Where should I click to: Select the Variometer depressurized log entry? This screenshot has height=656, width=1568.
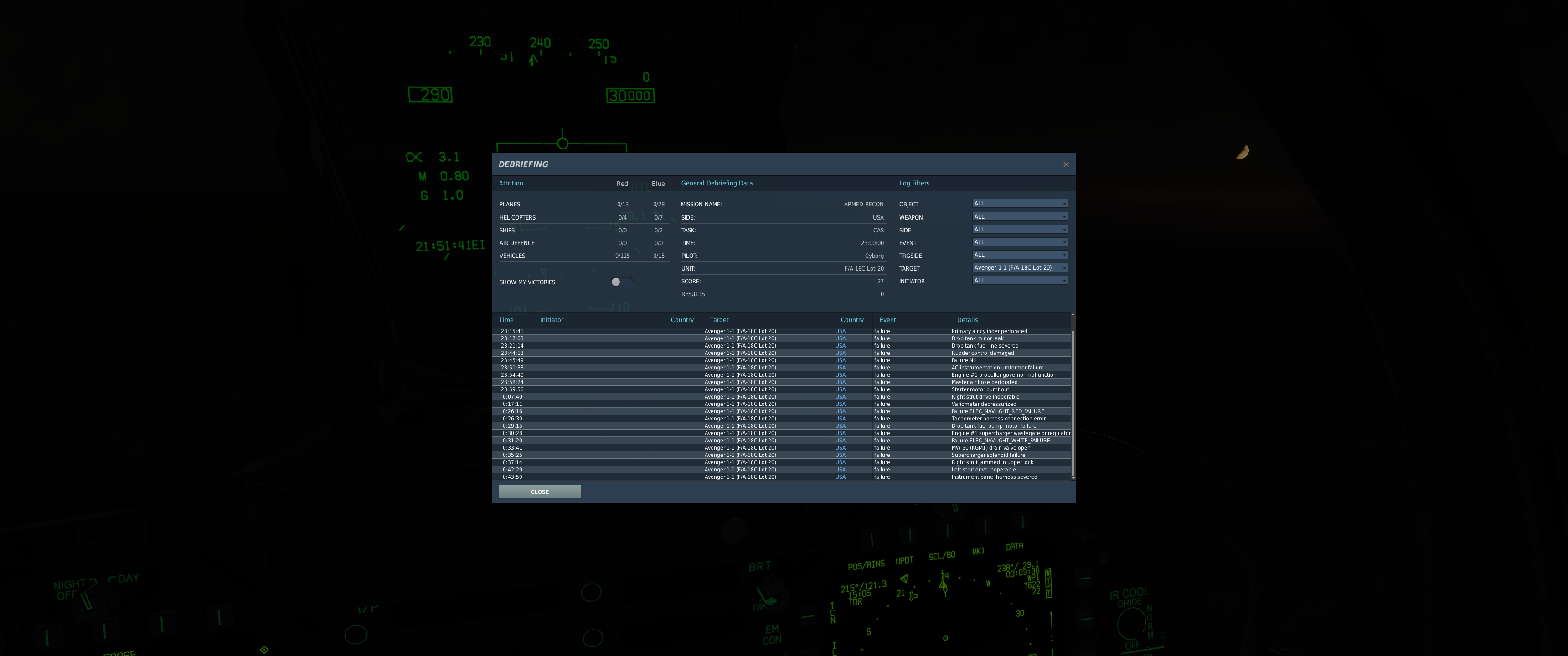point(781,404)
